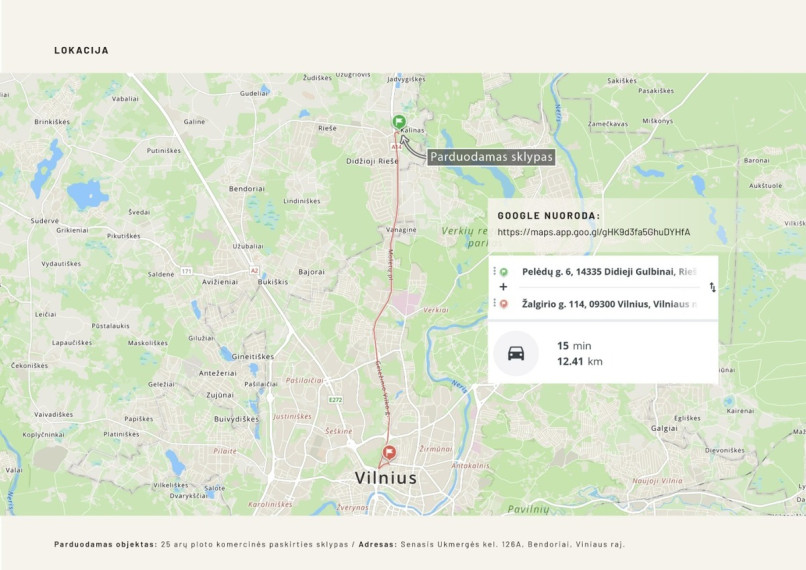Click the 'Avižieniai' map label
Viewport: 806px width, 570px height.
tap(220, 282)
